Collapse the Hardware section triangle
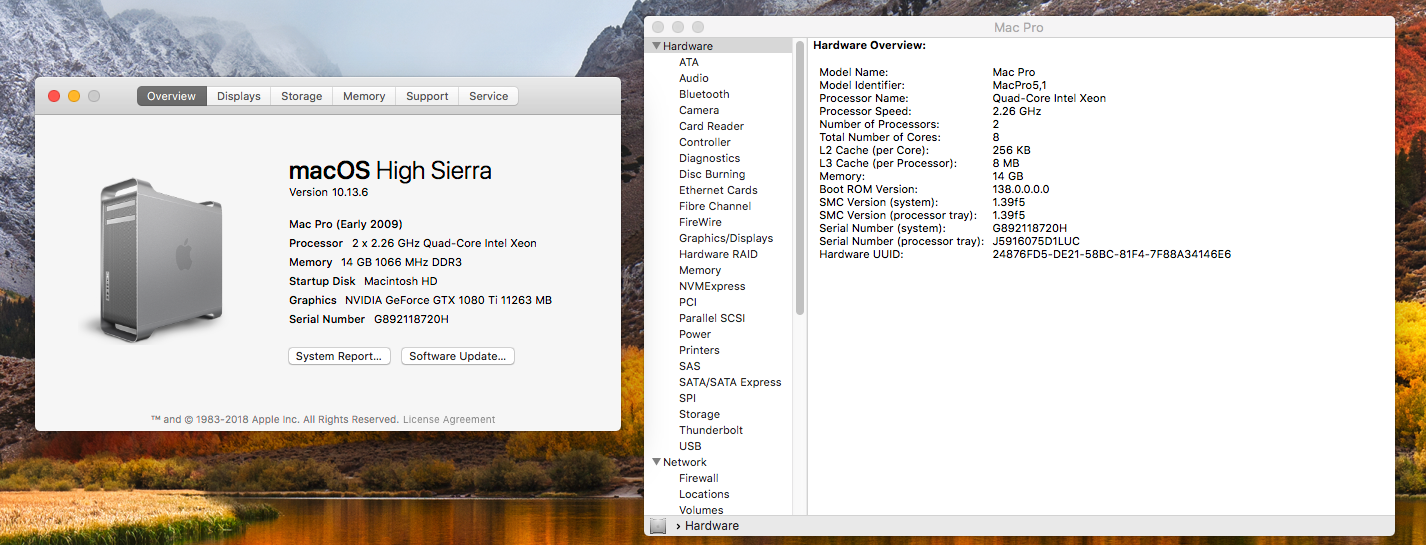 pyautogui.click(x=656, y=46)
